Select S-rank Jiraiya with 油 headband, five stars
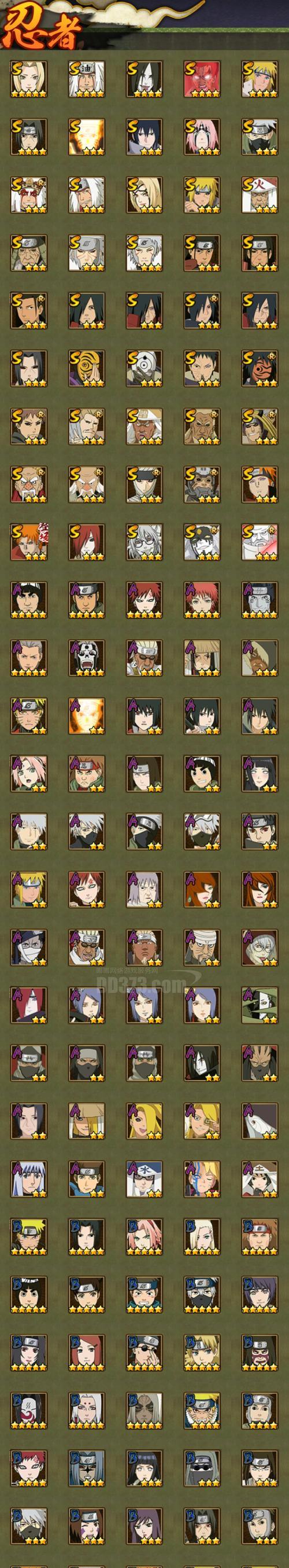This screenshot has width=289, height=1568. click(x=86, y=79)
